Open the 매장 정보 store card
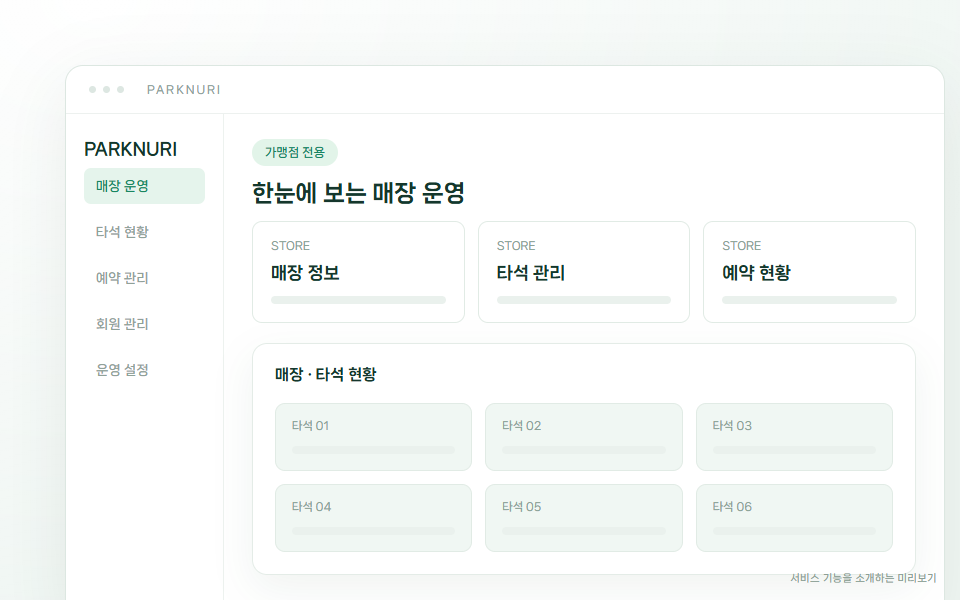 [x=358, y=272]
